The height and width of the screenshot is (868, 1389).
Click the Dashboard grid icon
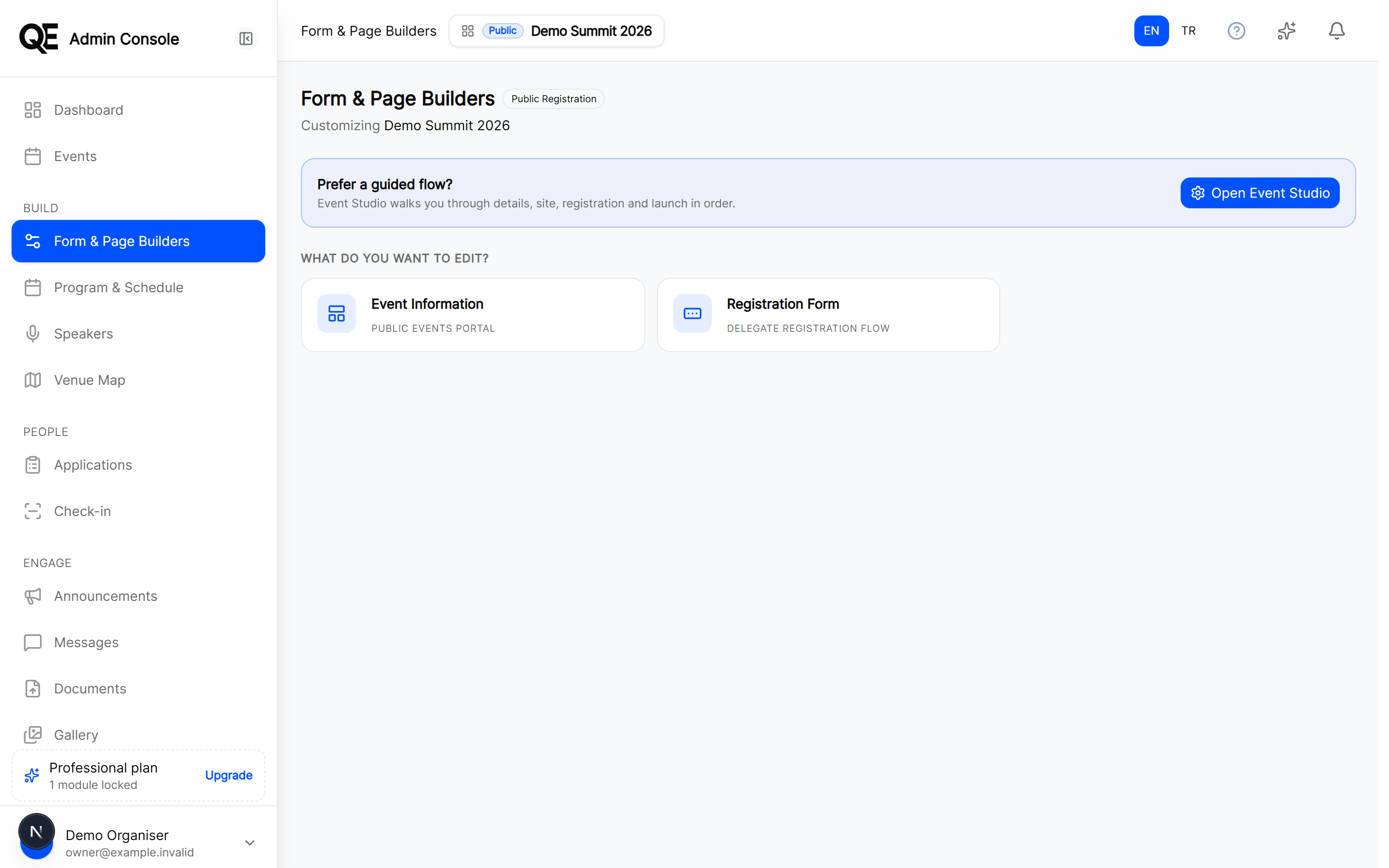33,110
